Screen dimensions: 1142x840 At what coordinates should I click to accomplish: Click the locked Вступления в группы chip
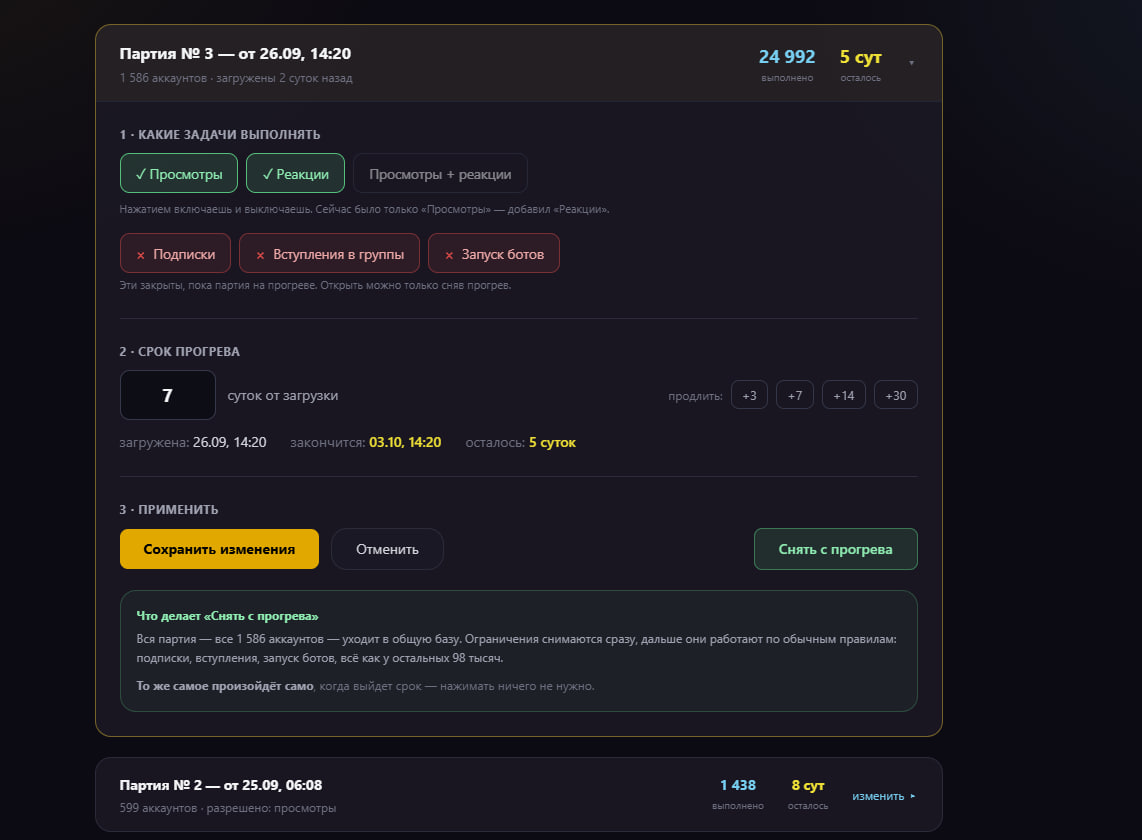[329, 254]
